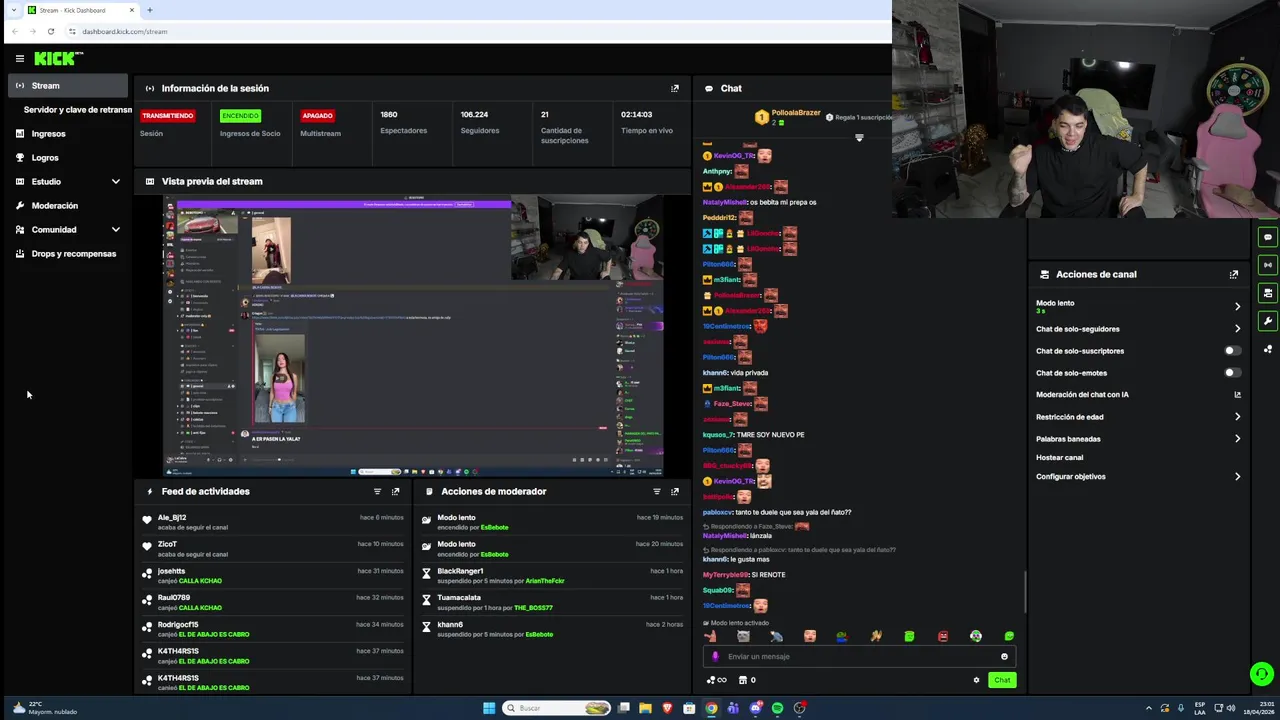The width and height of the screenshot is (1280, 720).
Task: Open Windows Start button on taskbar
Action: (489, 708)
